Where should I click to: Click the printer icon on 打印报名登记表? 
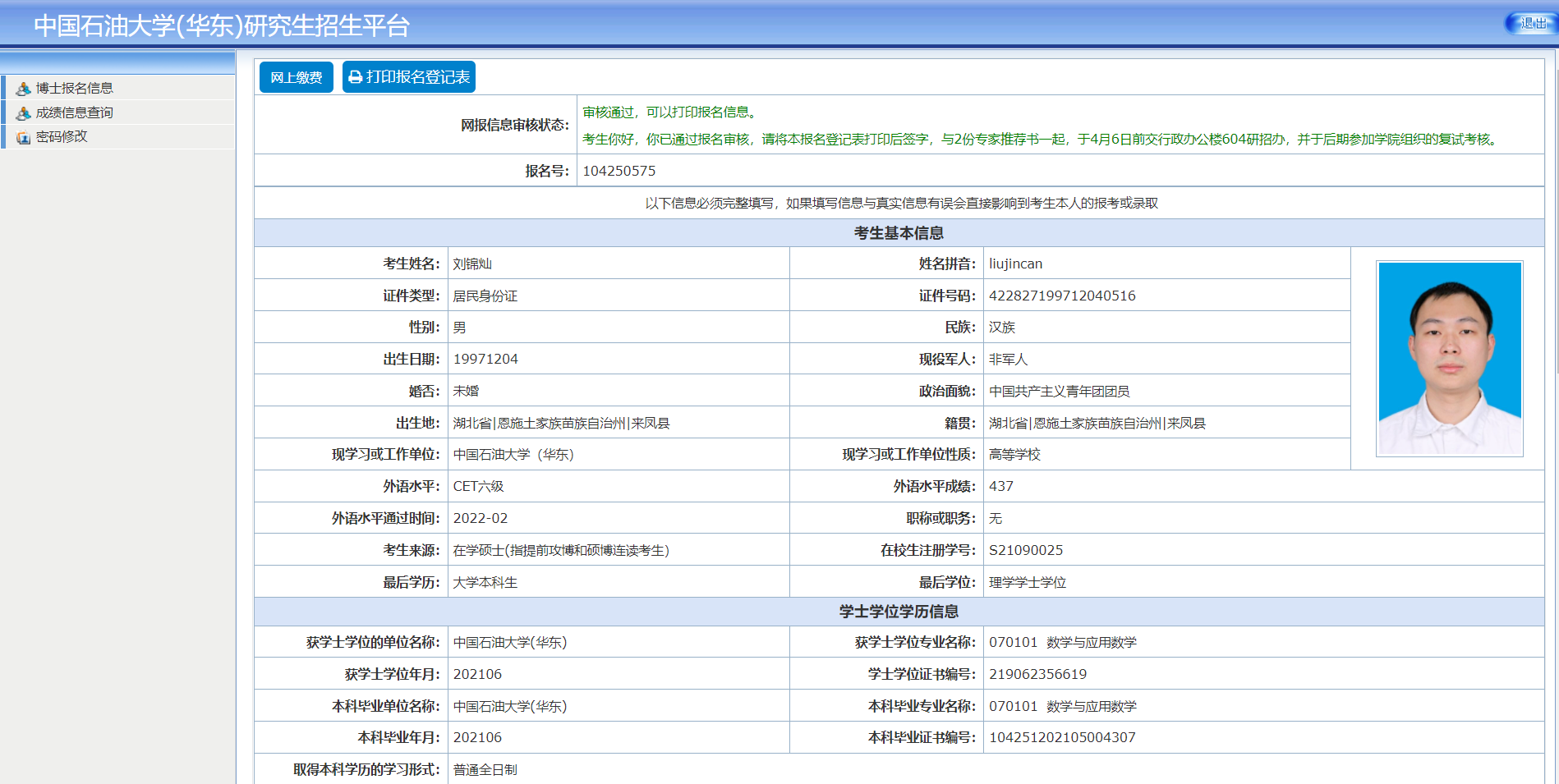coord(355,77)
